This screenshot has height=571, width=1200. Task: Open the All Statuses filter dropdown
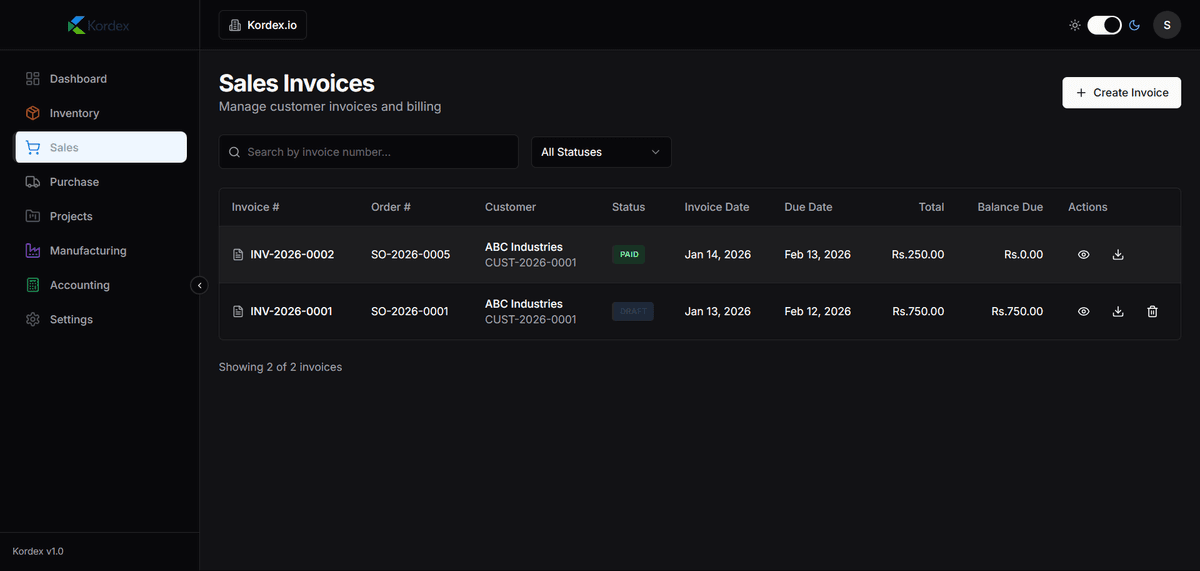[601, 152]
